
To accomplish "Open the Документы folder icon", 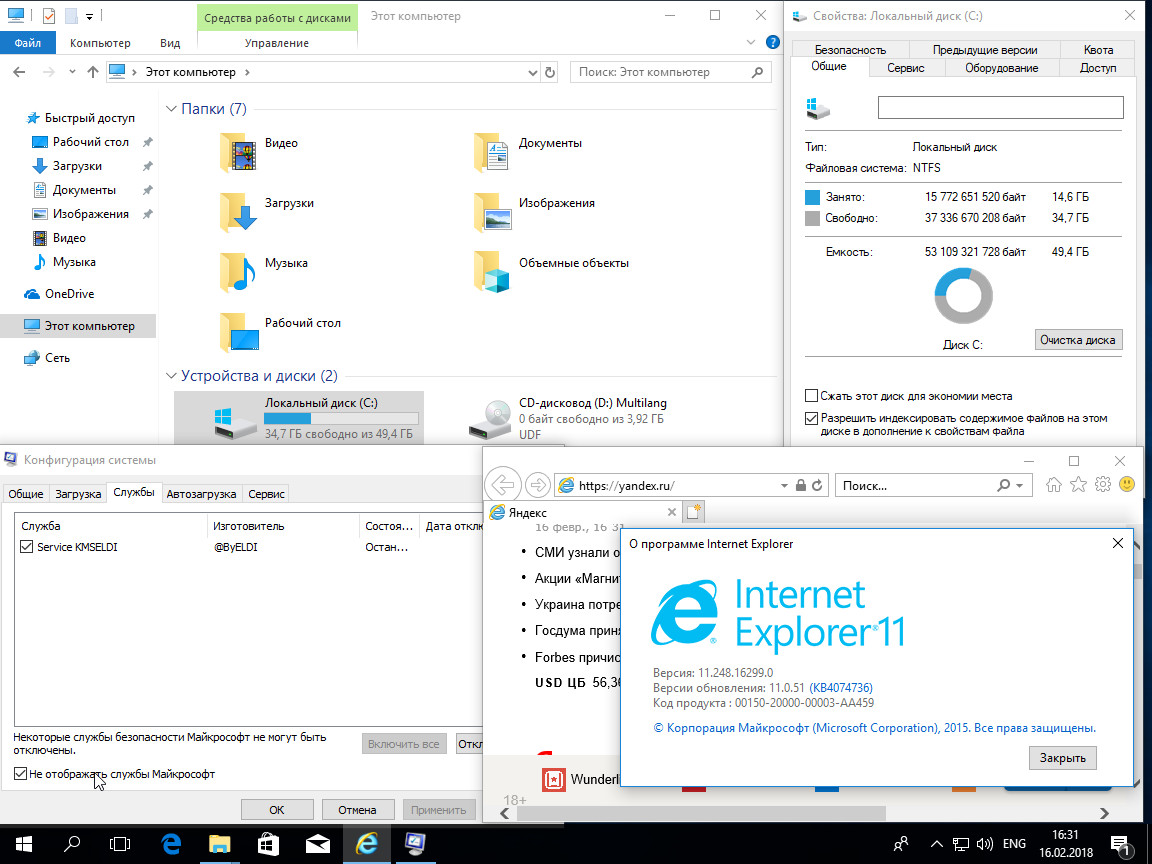I will pyautogui.click(x=492, y=152).
